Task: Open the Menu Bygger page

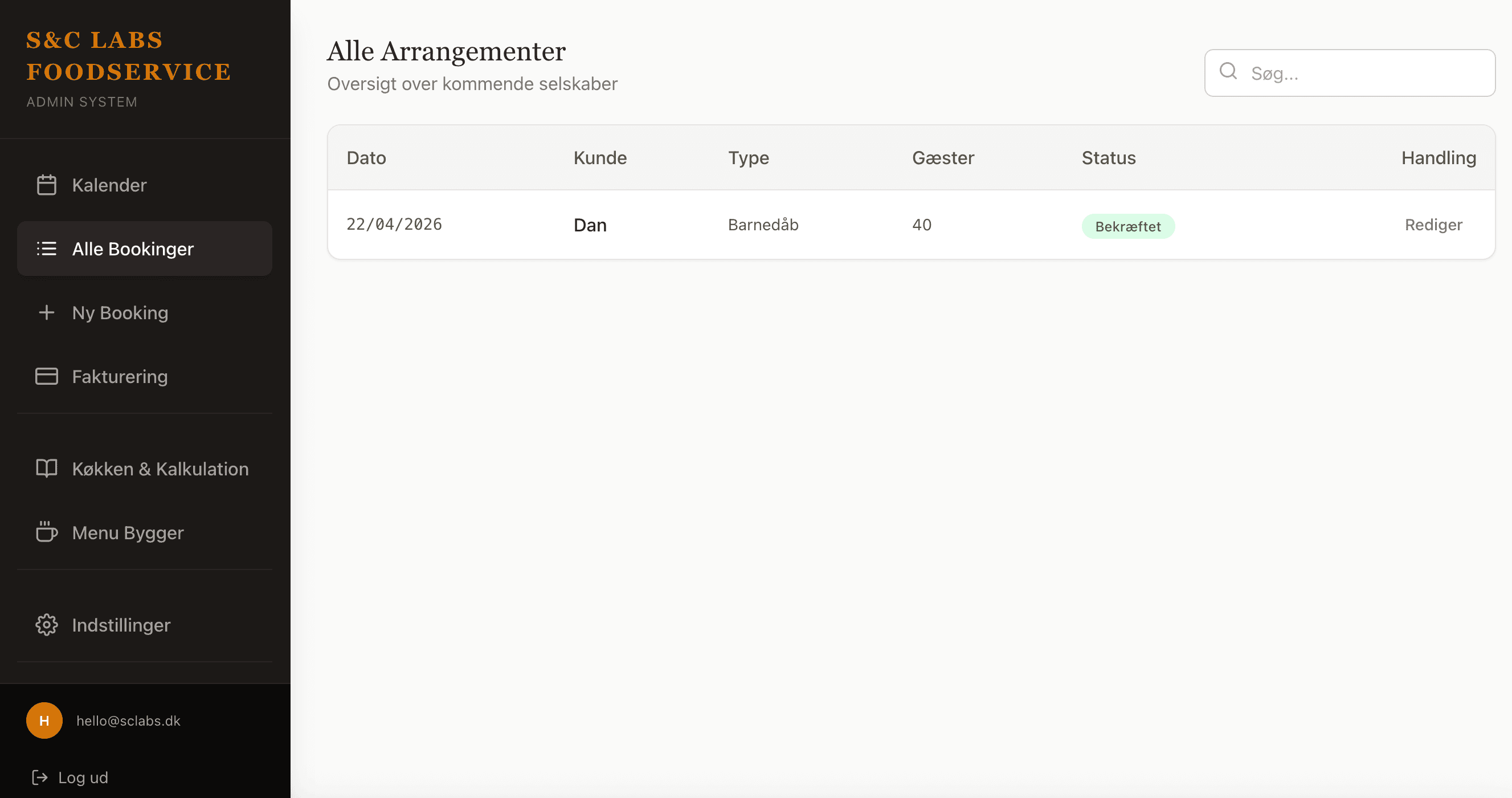Action: pos(144,532)
